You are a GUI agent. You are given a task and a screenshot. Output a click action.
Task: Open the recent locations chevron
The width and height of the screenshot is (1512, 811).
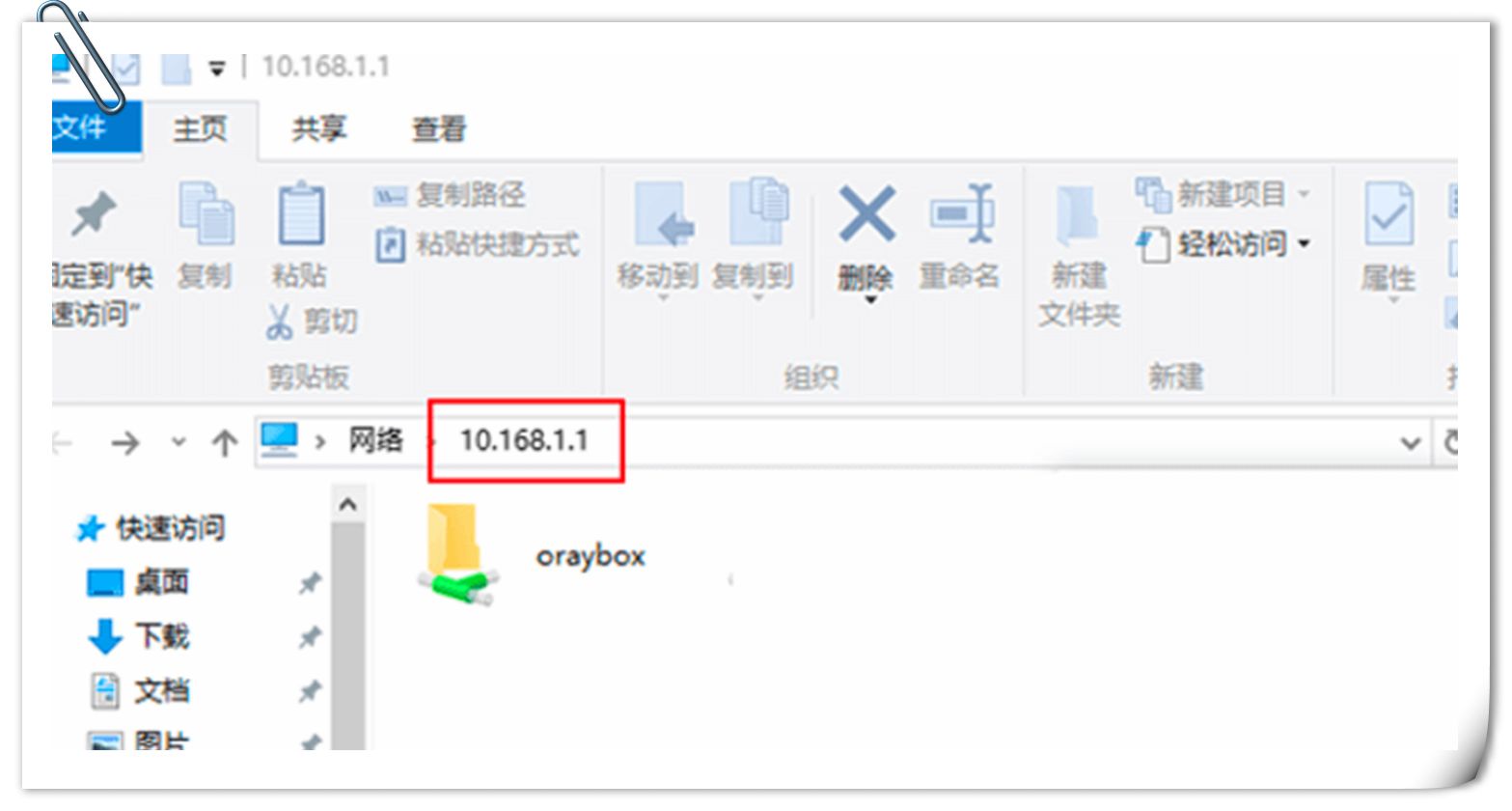[178, 442]
